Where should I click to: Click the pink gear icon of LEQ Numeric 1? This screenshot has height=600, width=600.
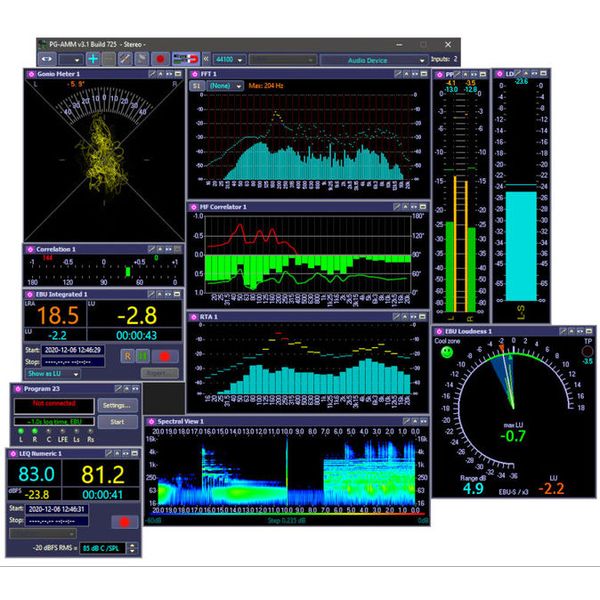pos(13,454)
